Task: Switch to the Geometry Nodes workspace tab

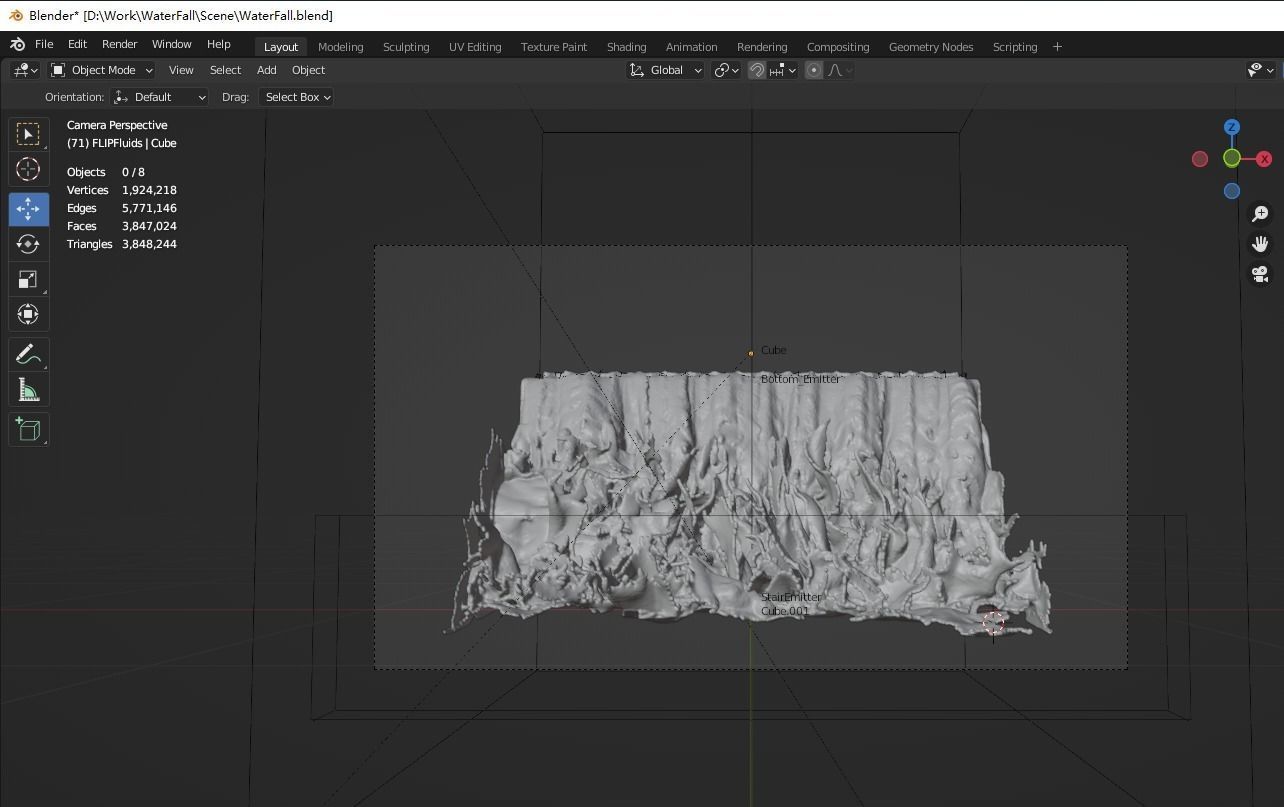Action: pos(931,47)
